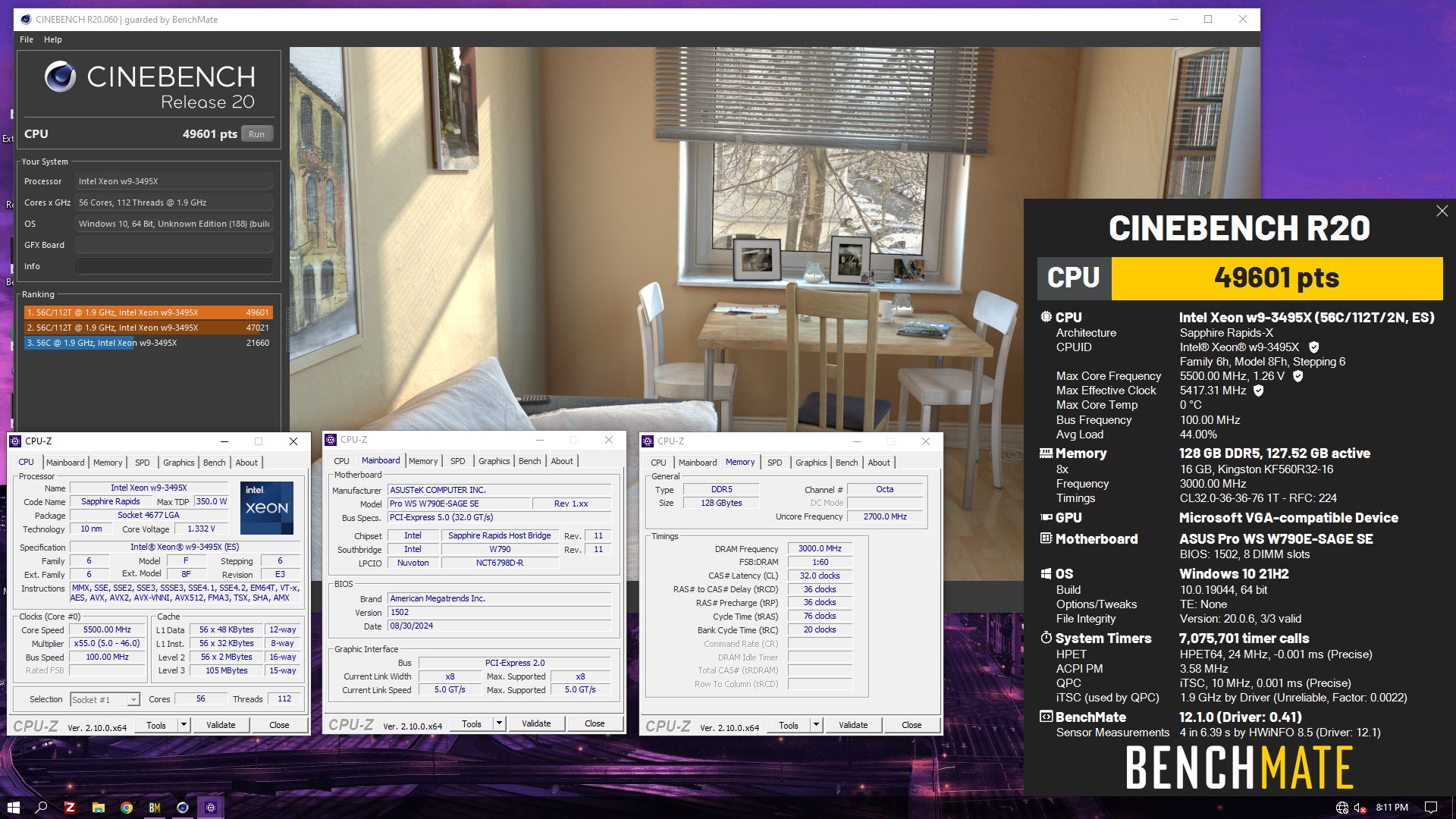
Task: Click CPU-Z CPU window title icon
Action: point(15,441)
